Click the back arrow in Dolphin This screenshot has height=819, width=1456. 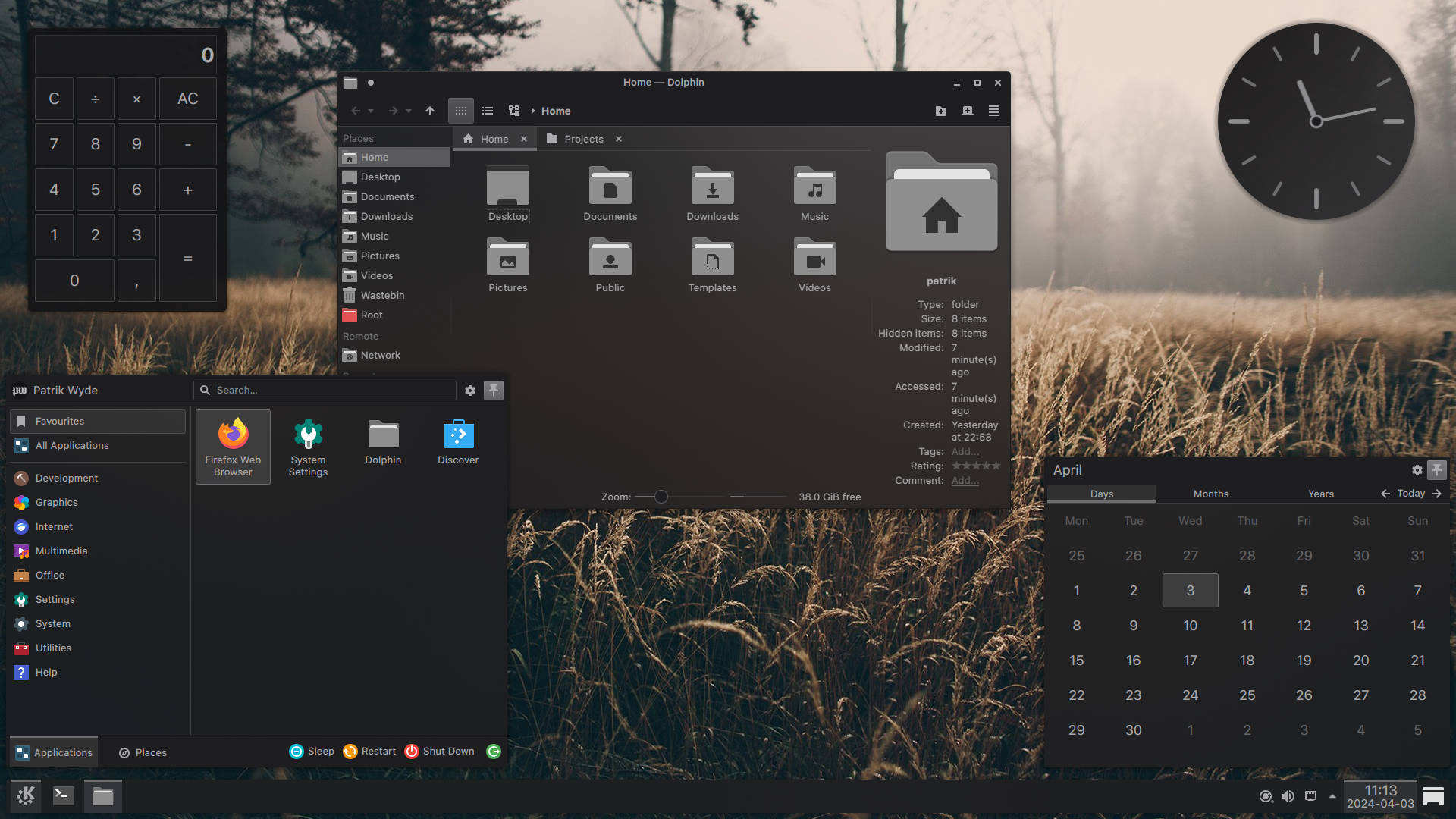tap(356, 111)
